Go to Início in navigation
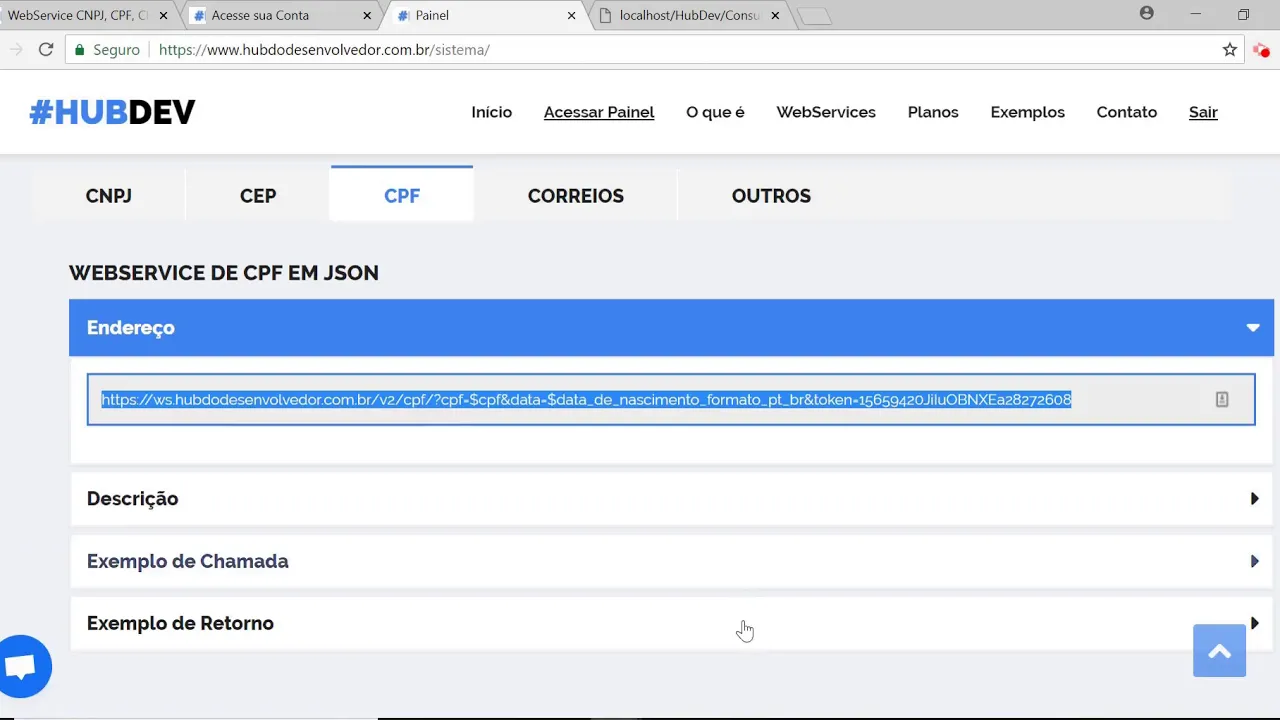The width and height of the screenshot is (1280, 720). pos(492,112)
